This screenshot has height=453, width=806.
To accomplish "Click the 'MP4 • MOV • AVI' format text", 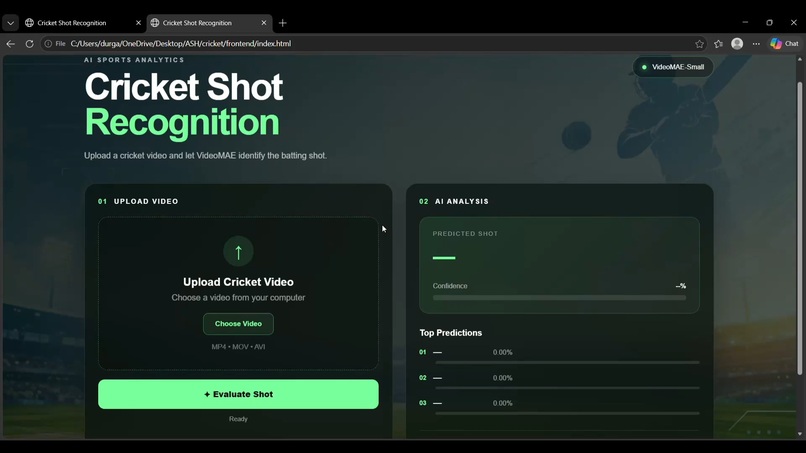I will point(238,347).
